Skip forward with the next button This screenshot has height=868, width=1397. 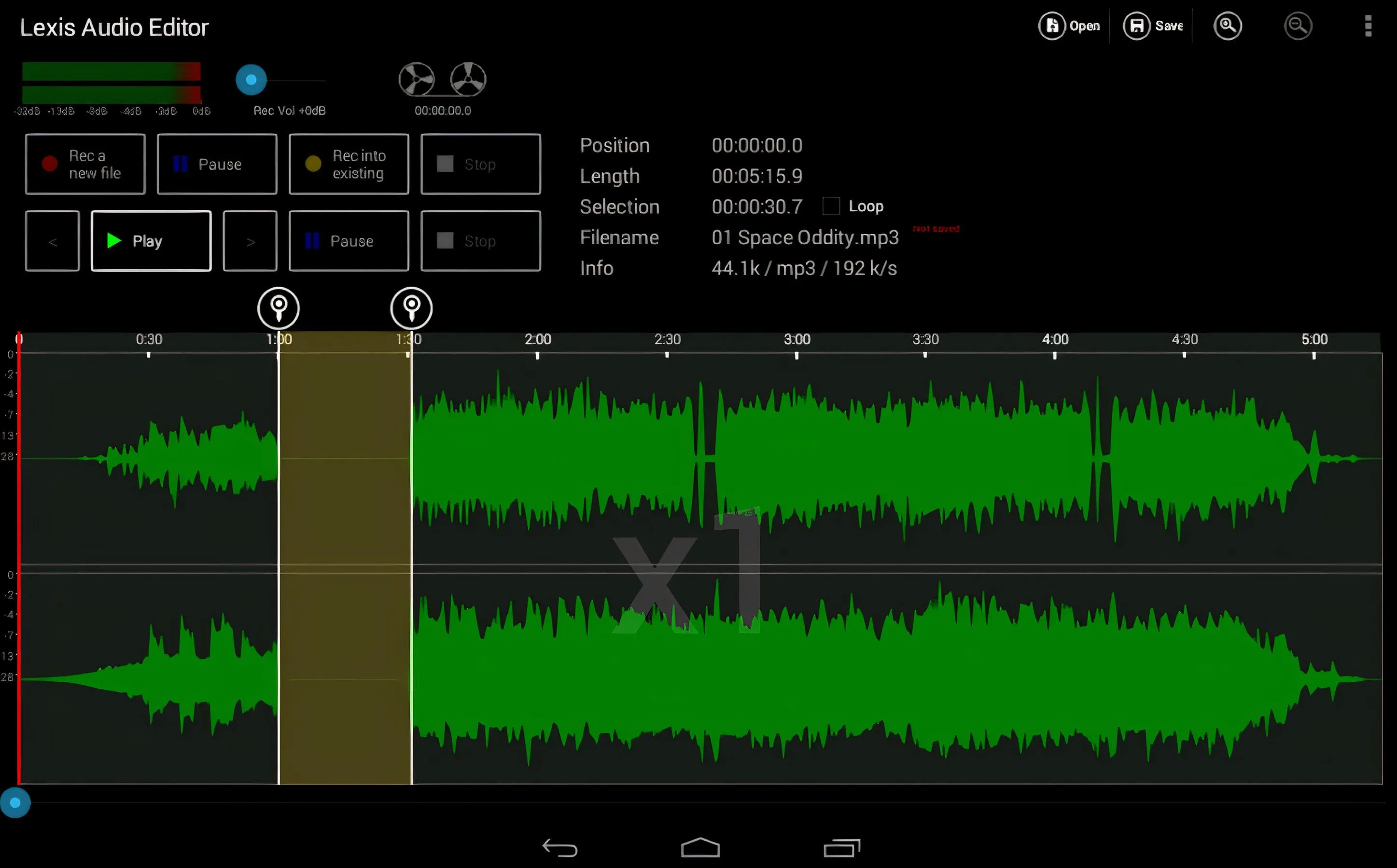tap(251, 241)
